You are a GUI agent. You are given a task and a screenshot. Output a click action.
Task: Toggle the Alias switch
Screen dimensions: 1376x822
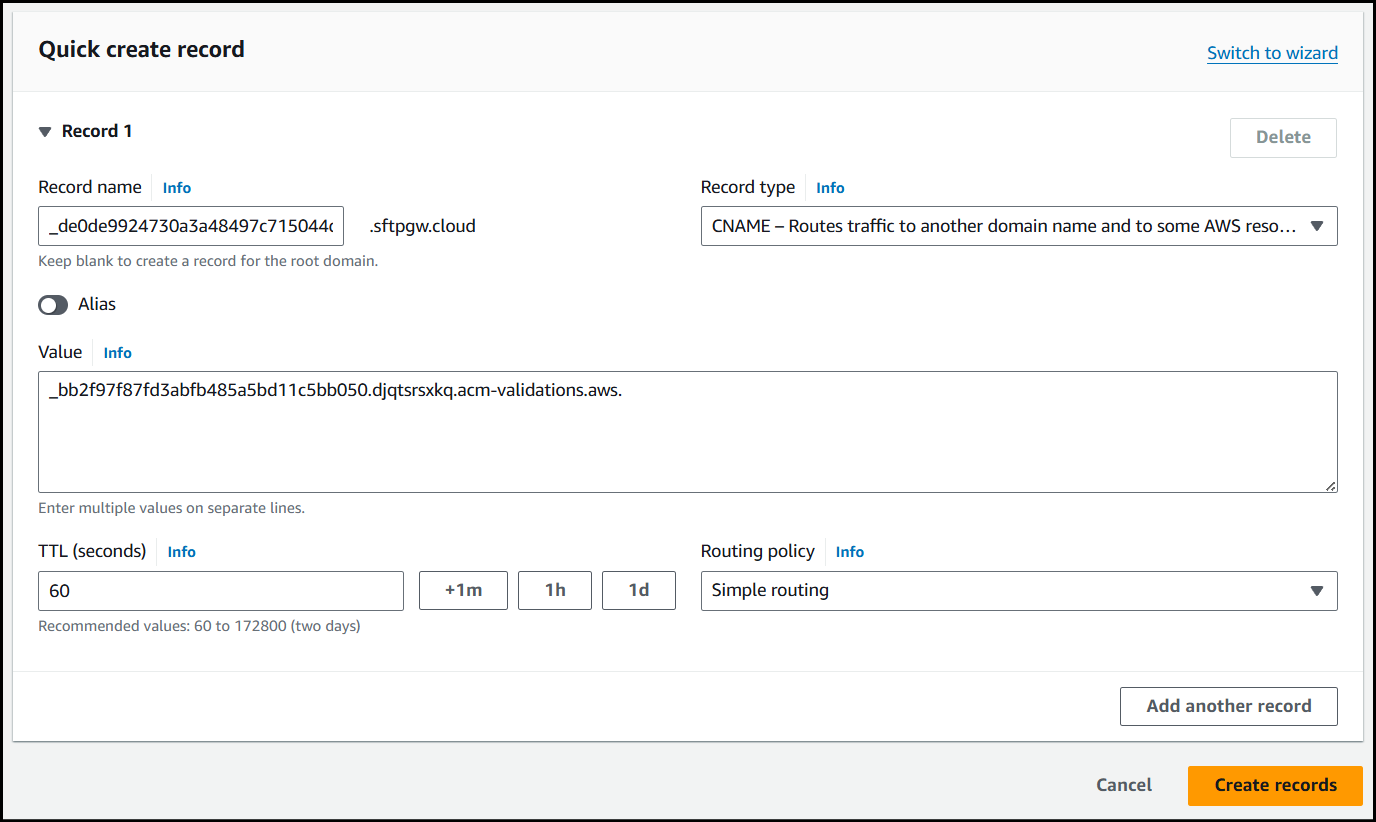(54, 305)
